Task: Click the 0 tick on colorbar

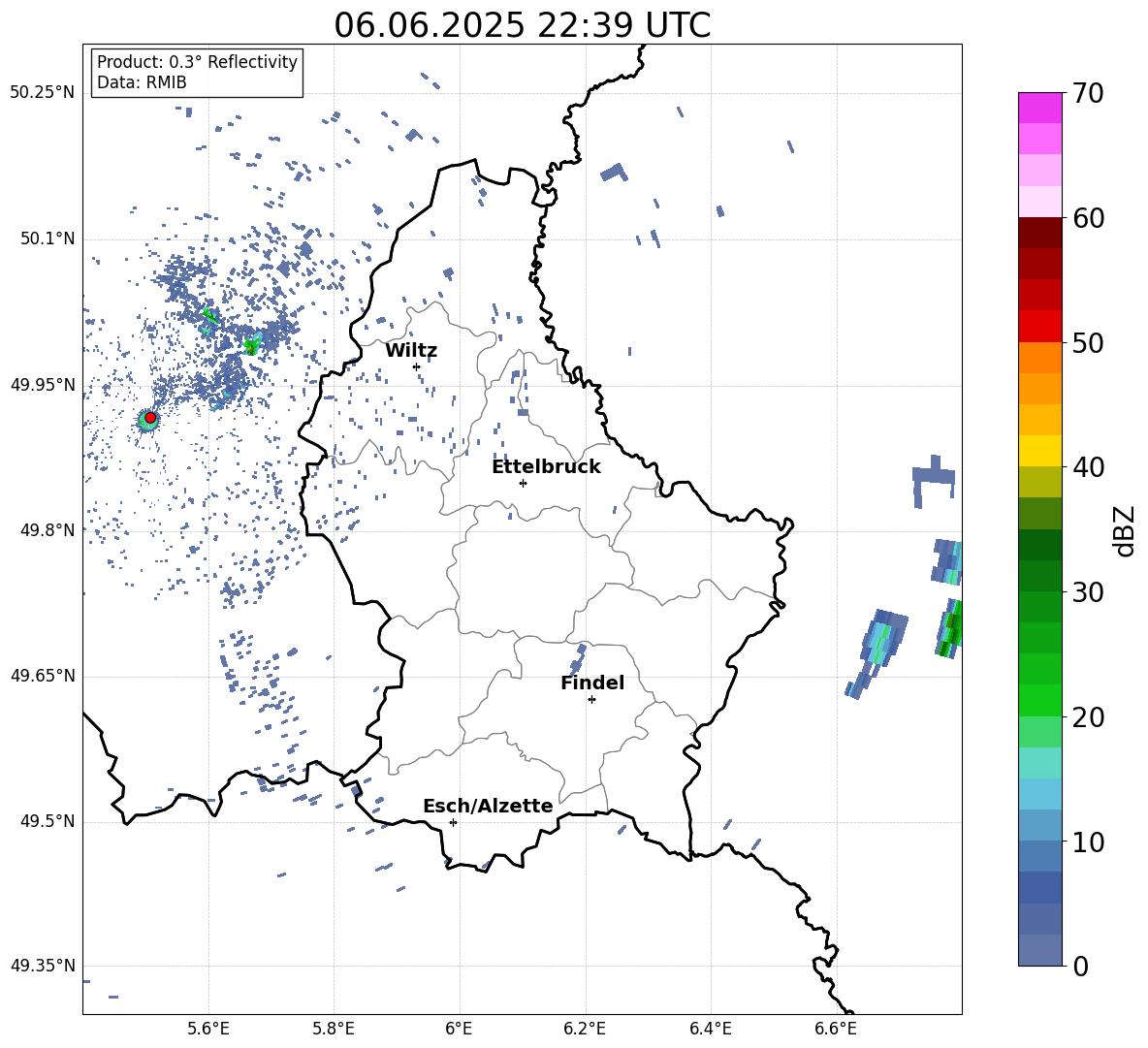Action: [x=1080, y=966]
